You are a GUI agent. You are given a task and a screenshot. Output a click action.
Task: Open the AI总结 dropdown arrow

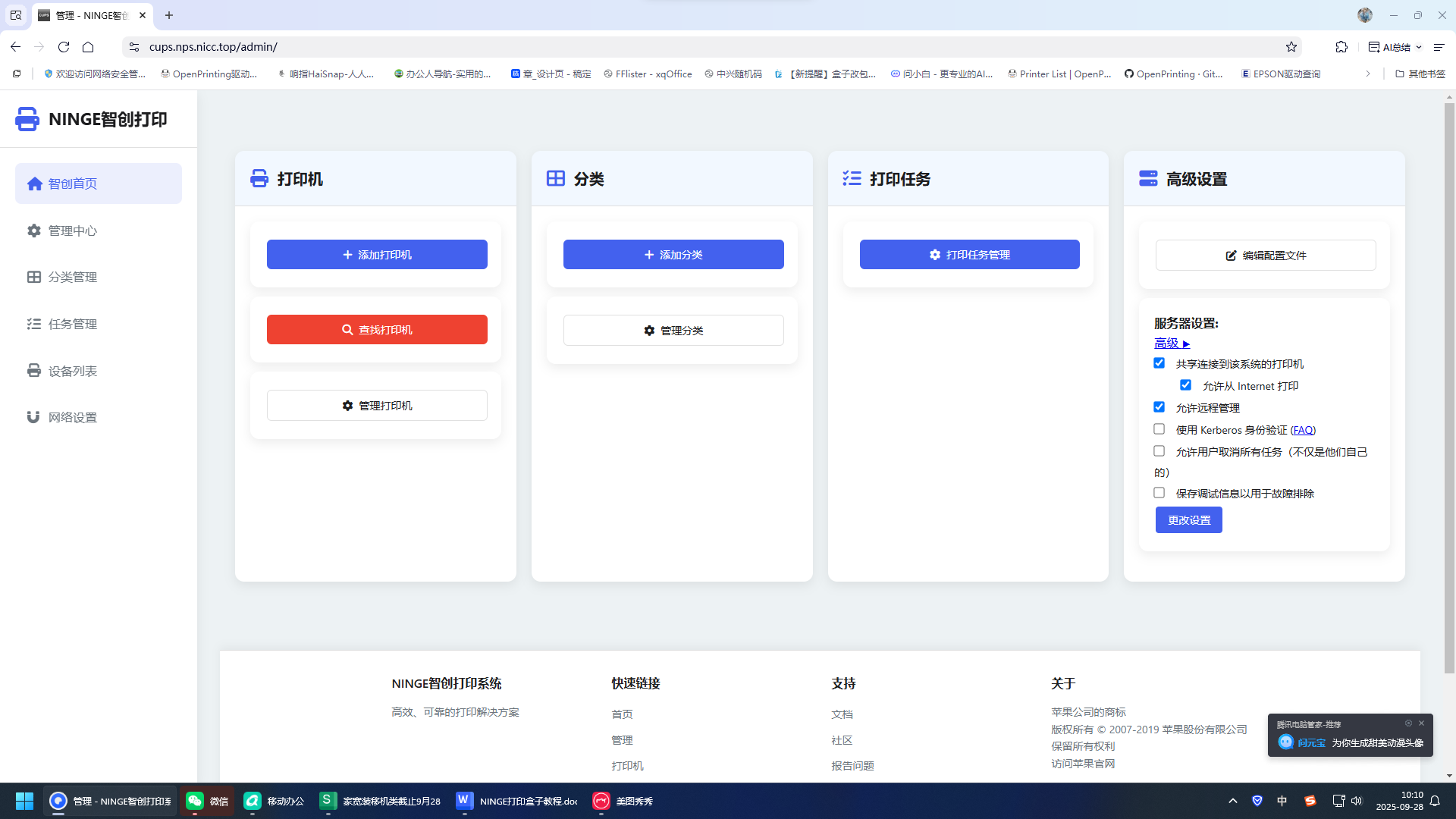coord(1421,46)
